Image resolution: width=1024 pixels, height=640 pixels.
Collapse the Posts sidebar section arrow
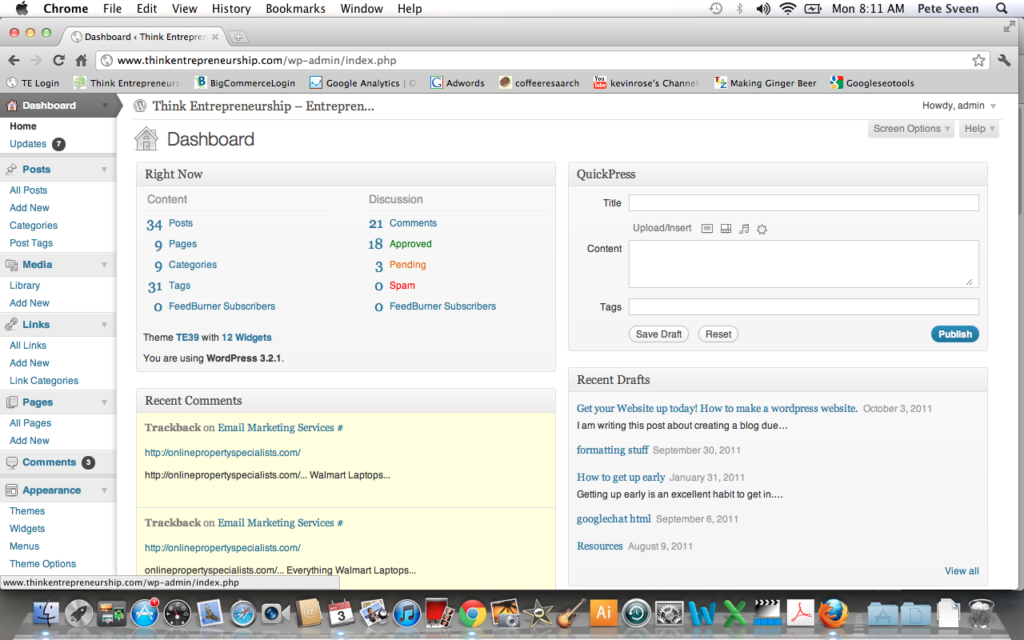tap(104, 170)
